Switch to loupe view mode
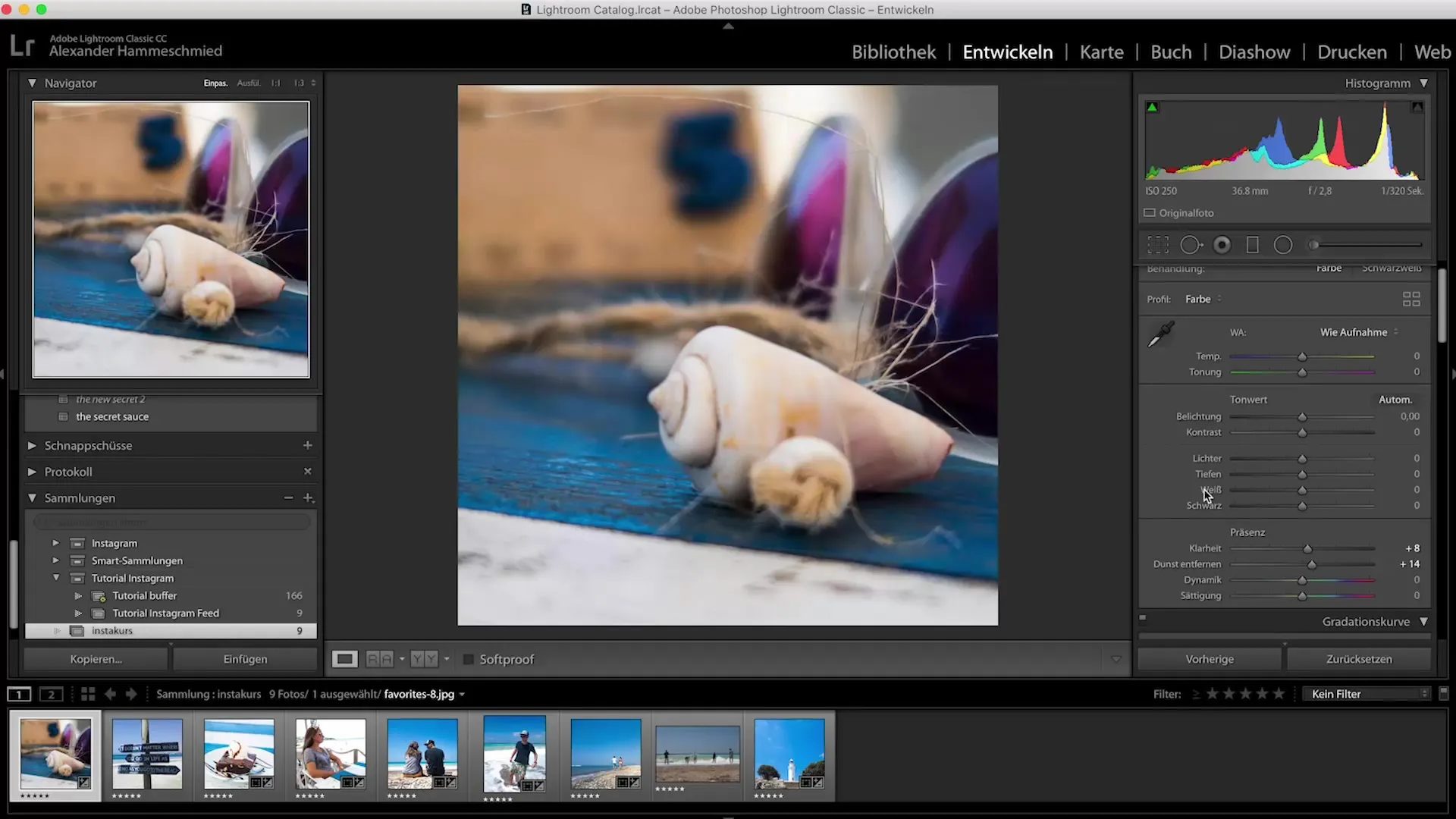Viewport: 1456px width, 819px height. pyautogui.click(x=344, y=659)
